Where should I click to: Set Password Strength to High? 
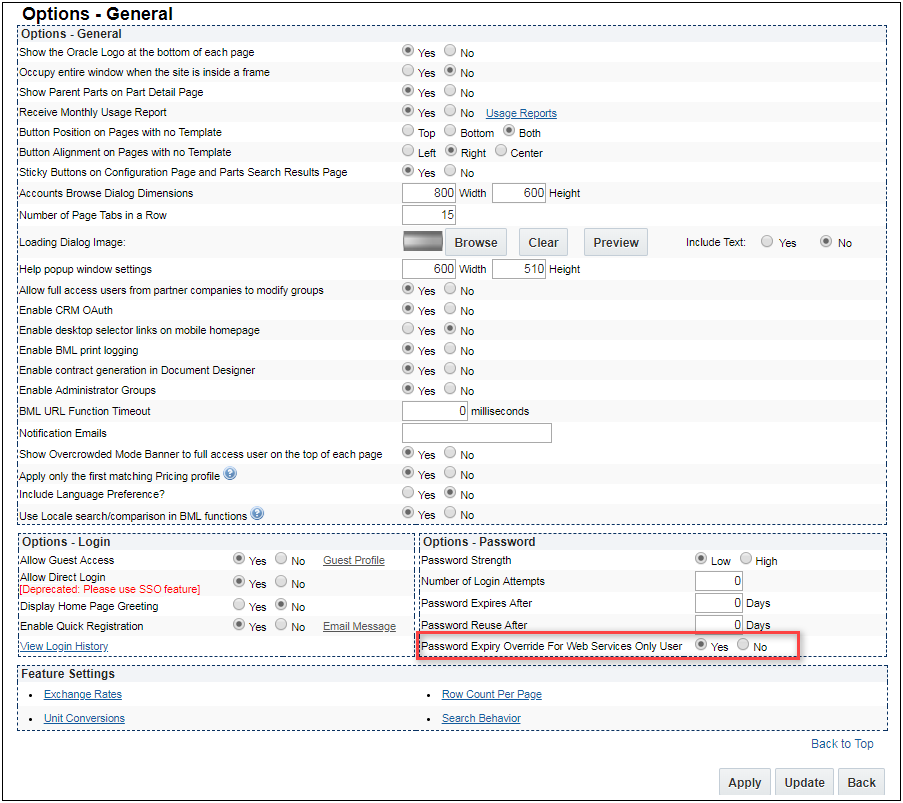(746, 558)
